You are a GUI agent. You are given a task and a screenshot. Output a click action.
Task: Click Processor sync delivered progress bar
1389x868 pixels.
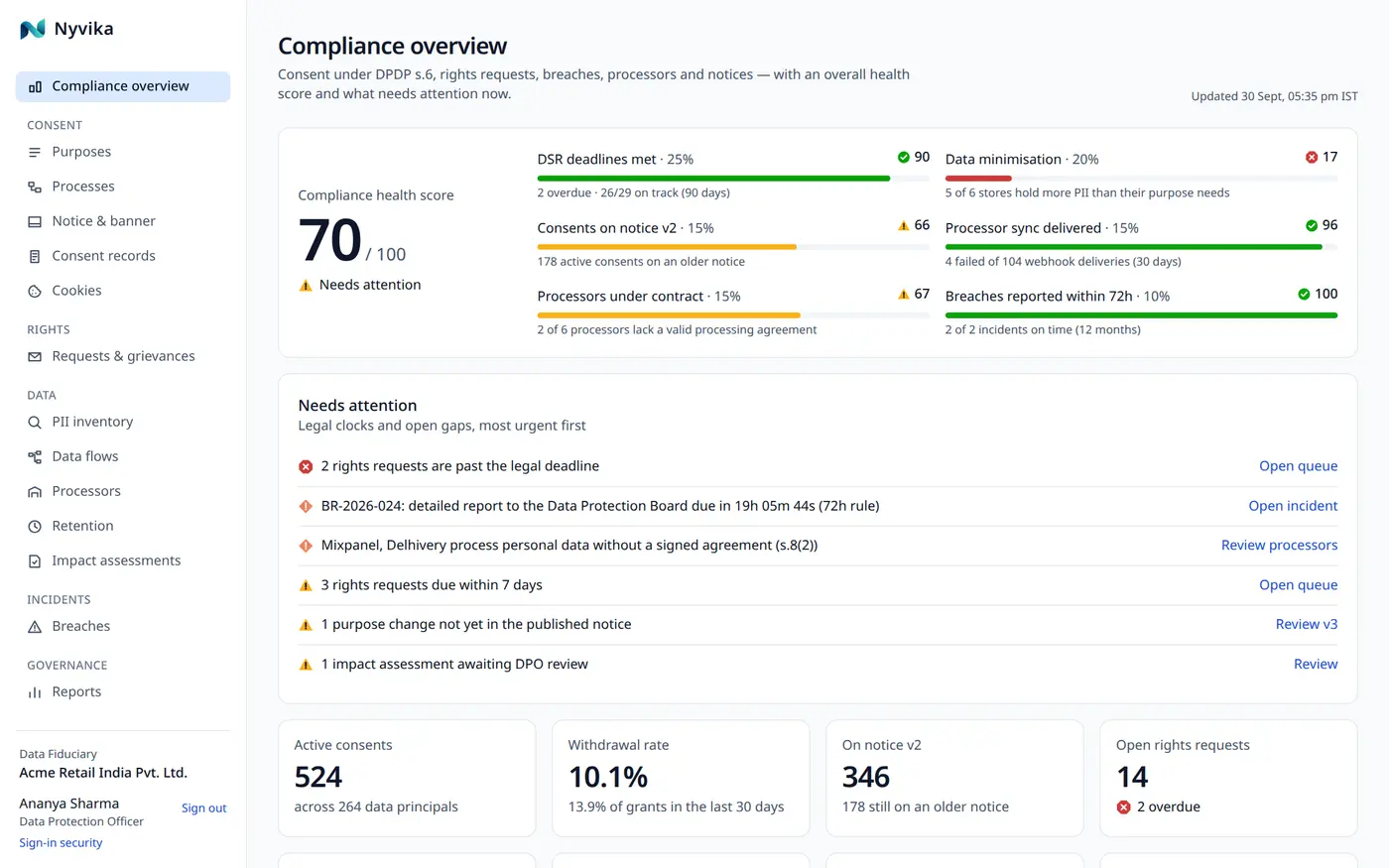tap(1141, 247)
